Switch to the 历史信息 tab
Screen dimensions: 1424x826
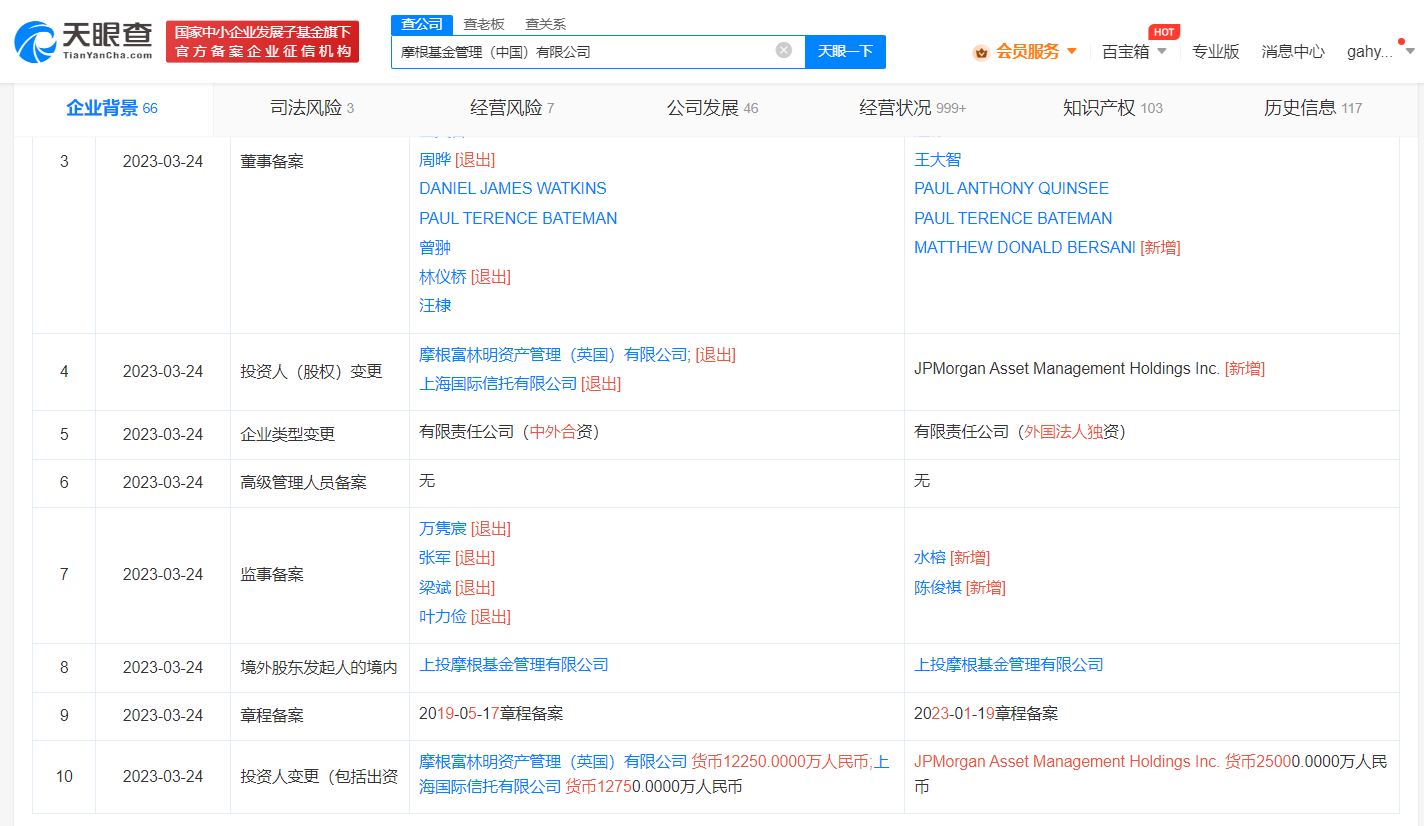pyautogui.click(x=1312, y=108)
